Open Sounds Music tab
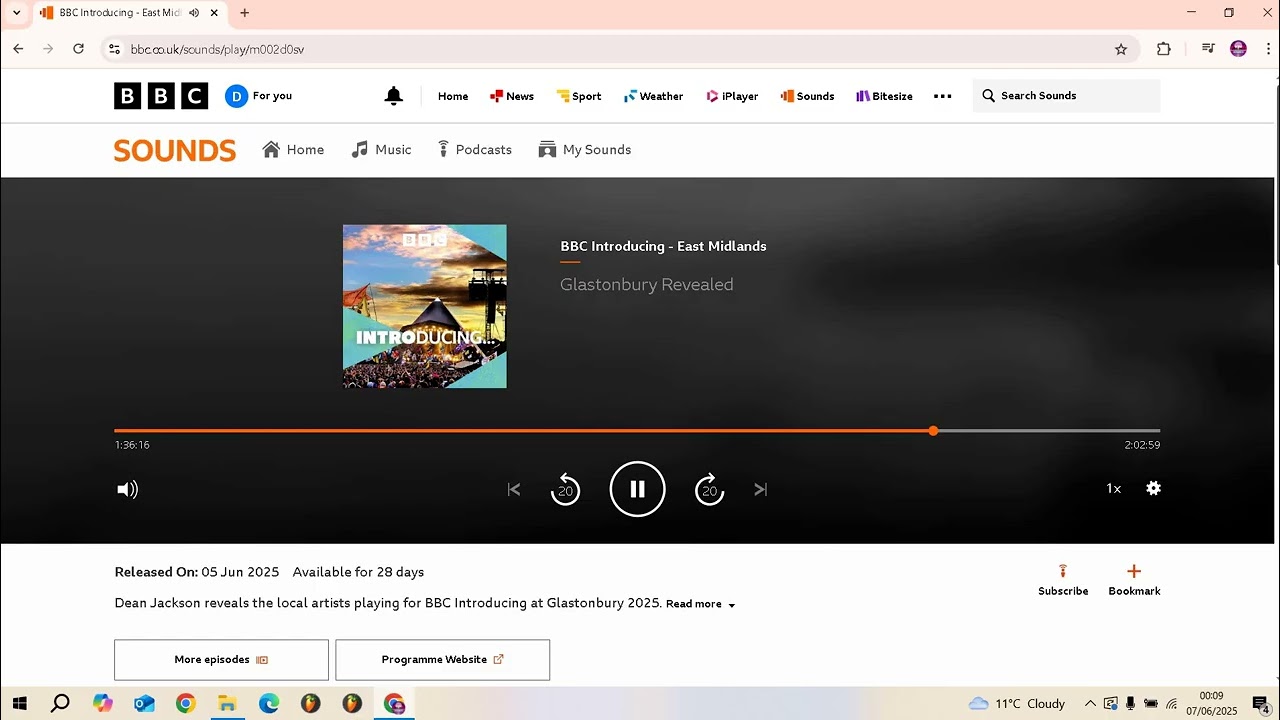This screenshot has width=1280, height=720. [381, 150]
